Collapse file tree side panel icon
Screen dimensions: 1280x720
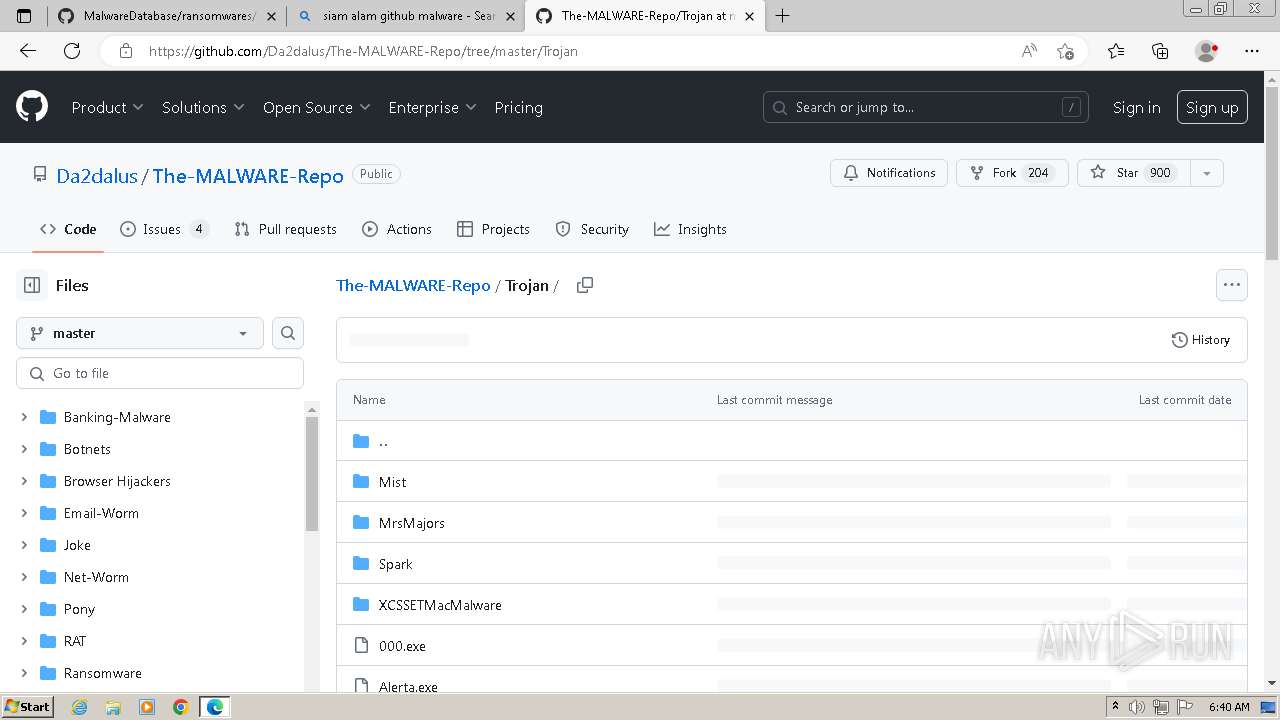32,285
